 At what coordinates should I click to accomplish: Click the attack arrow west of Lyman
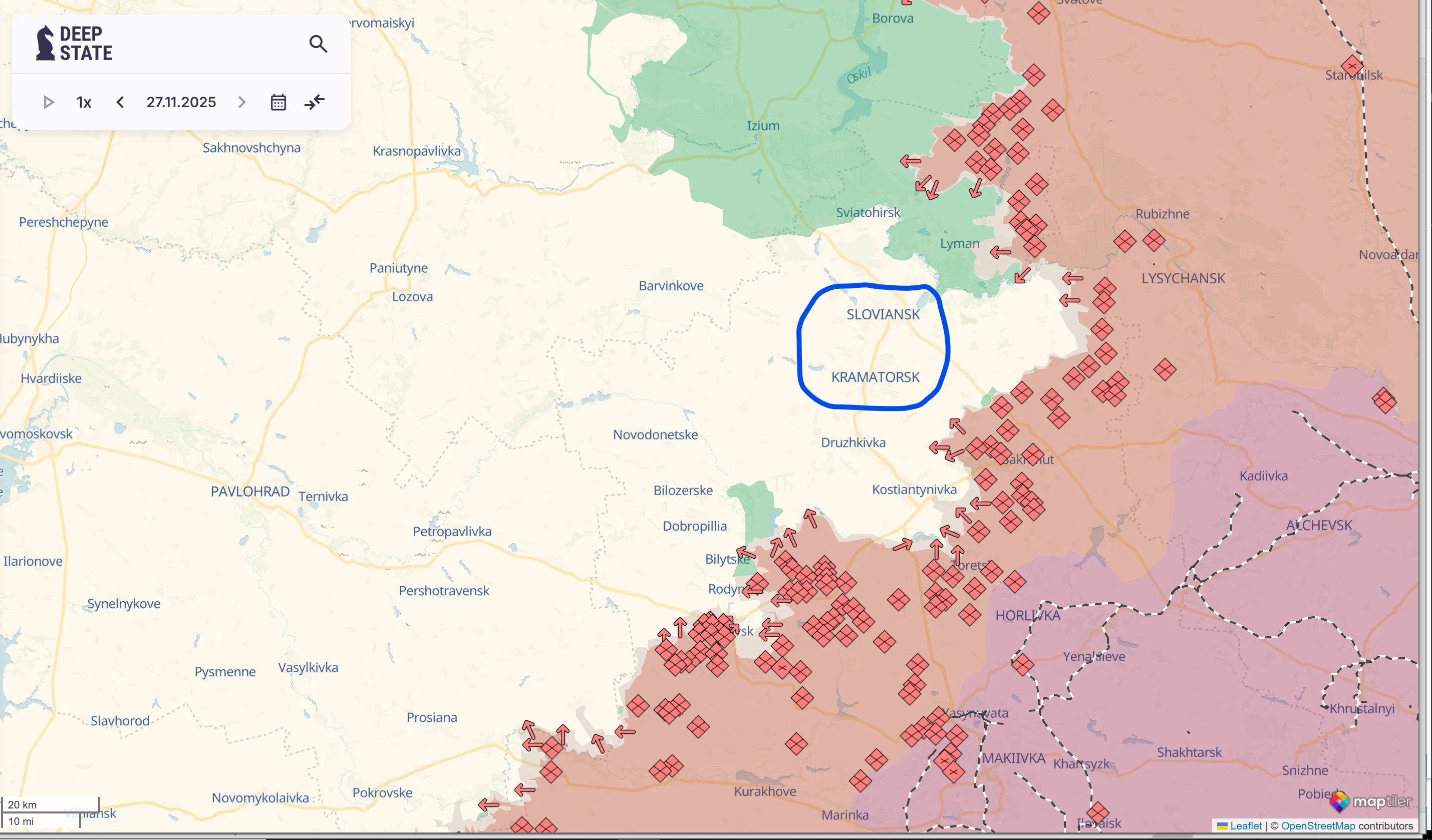coord(1000,252)
